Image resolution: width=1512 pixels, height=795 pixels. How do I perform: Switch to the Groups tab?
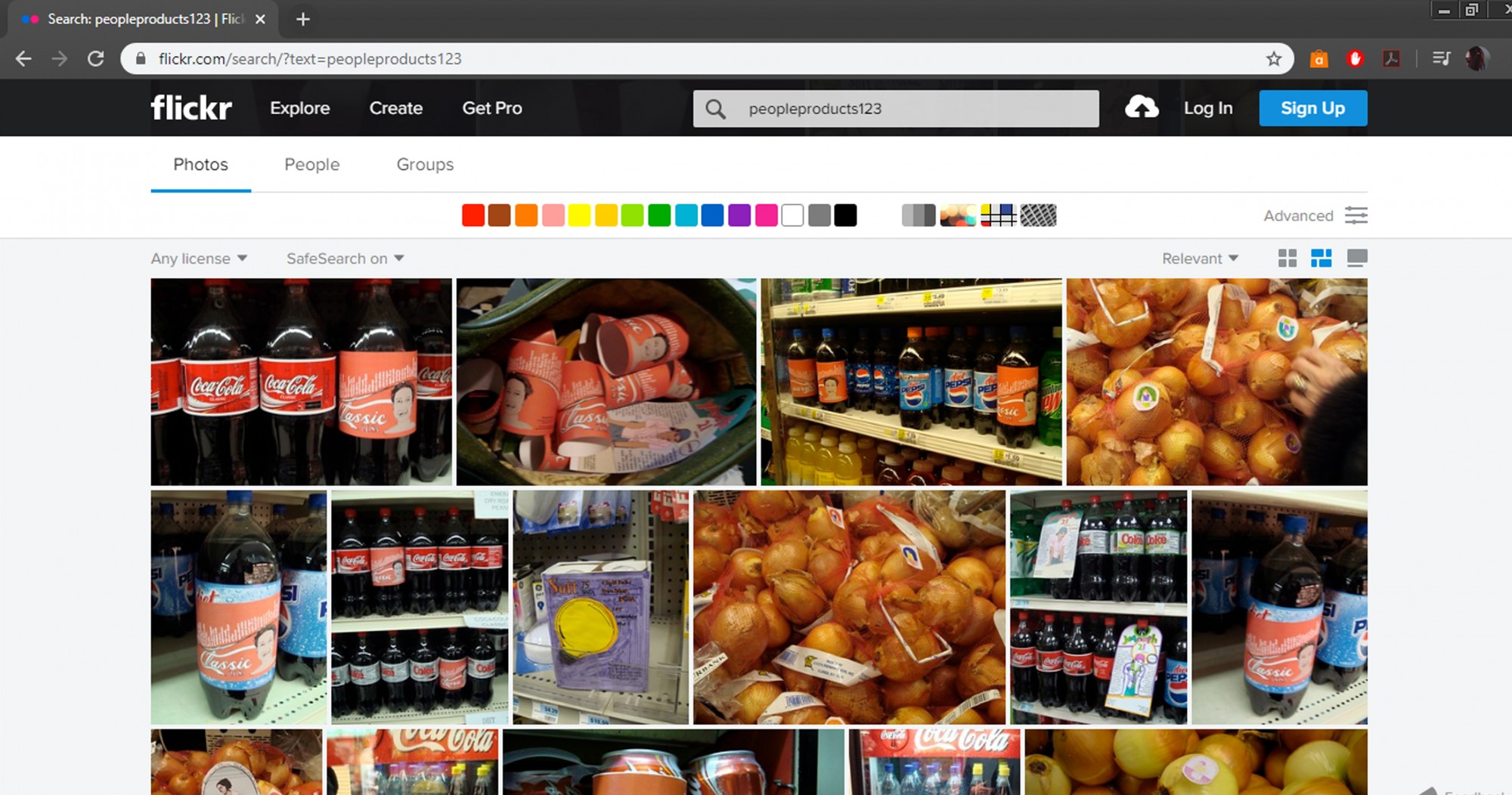point(425,165)
